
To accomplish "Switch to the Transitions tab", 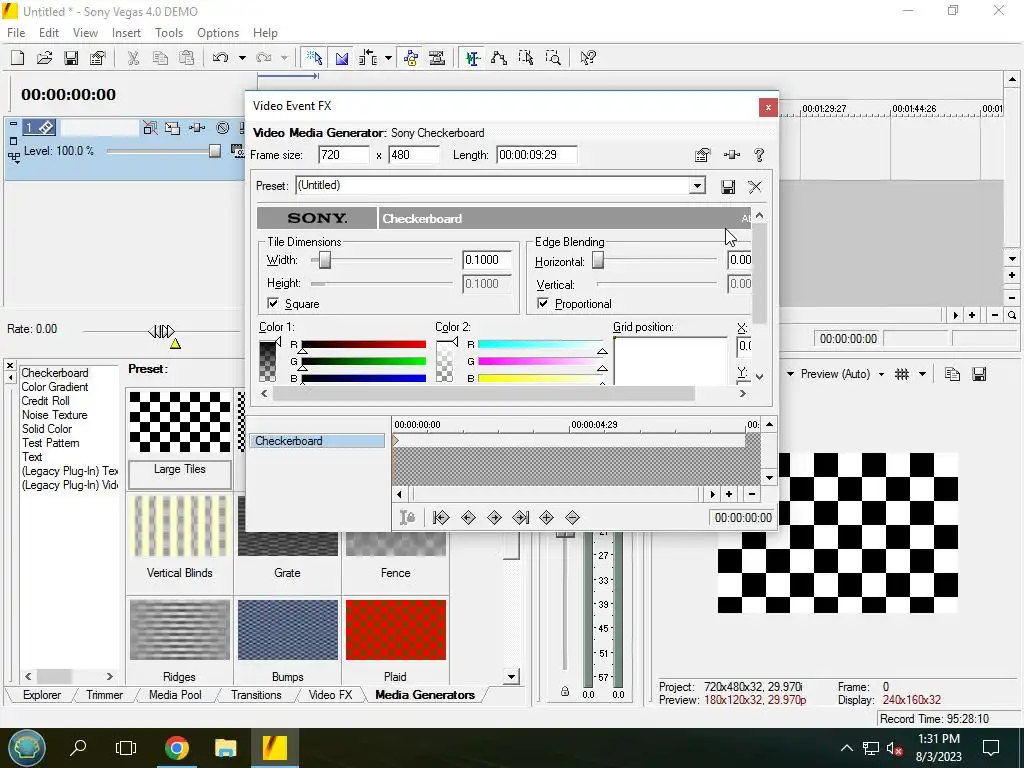I will pyautogui.click(x=256, y=695).
